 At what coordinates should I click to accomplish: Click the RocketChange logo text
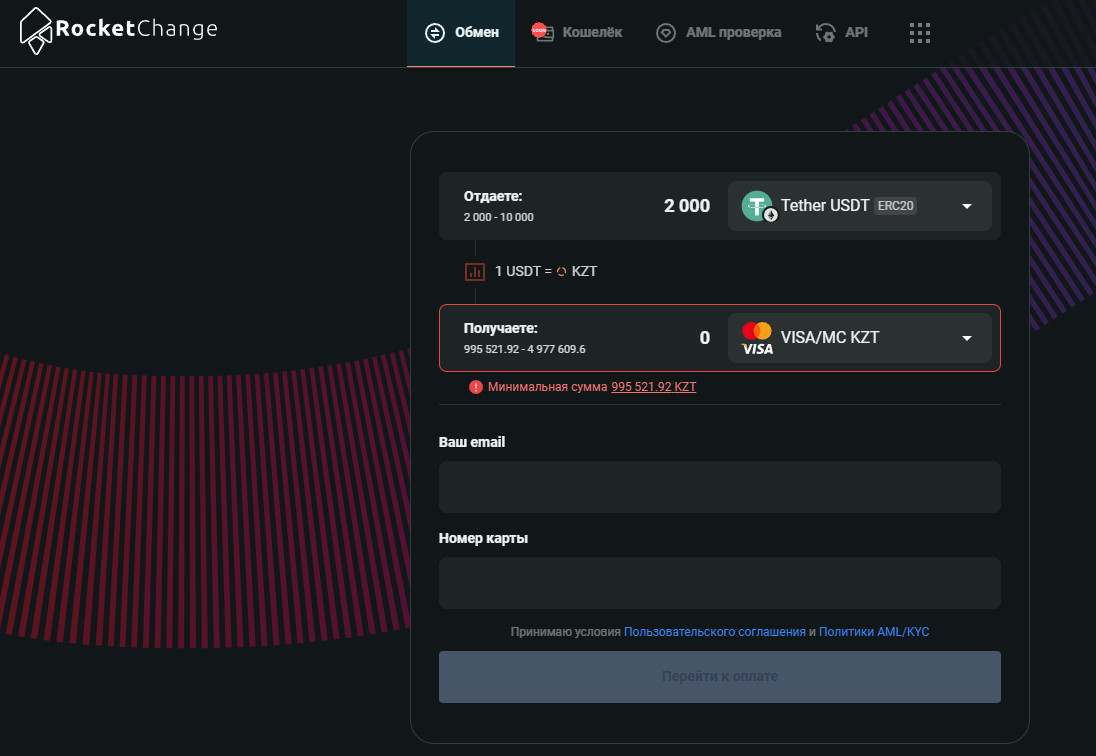136,29
